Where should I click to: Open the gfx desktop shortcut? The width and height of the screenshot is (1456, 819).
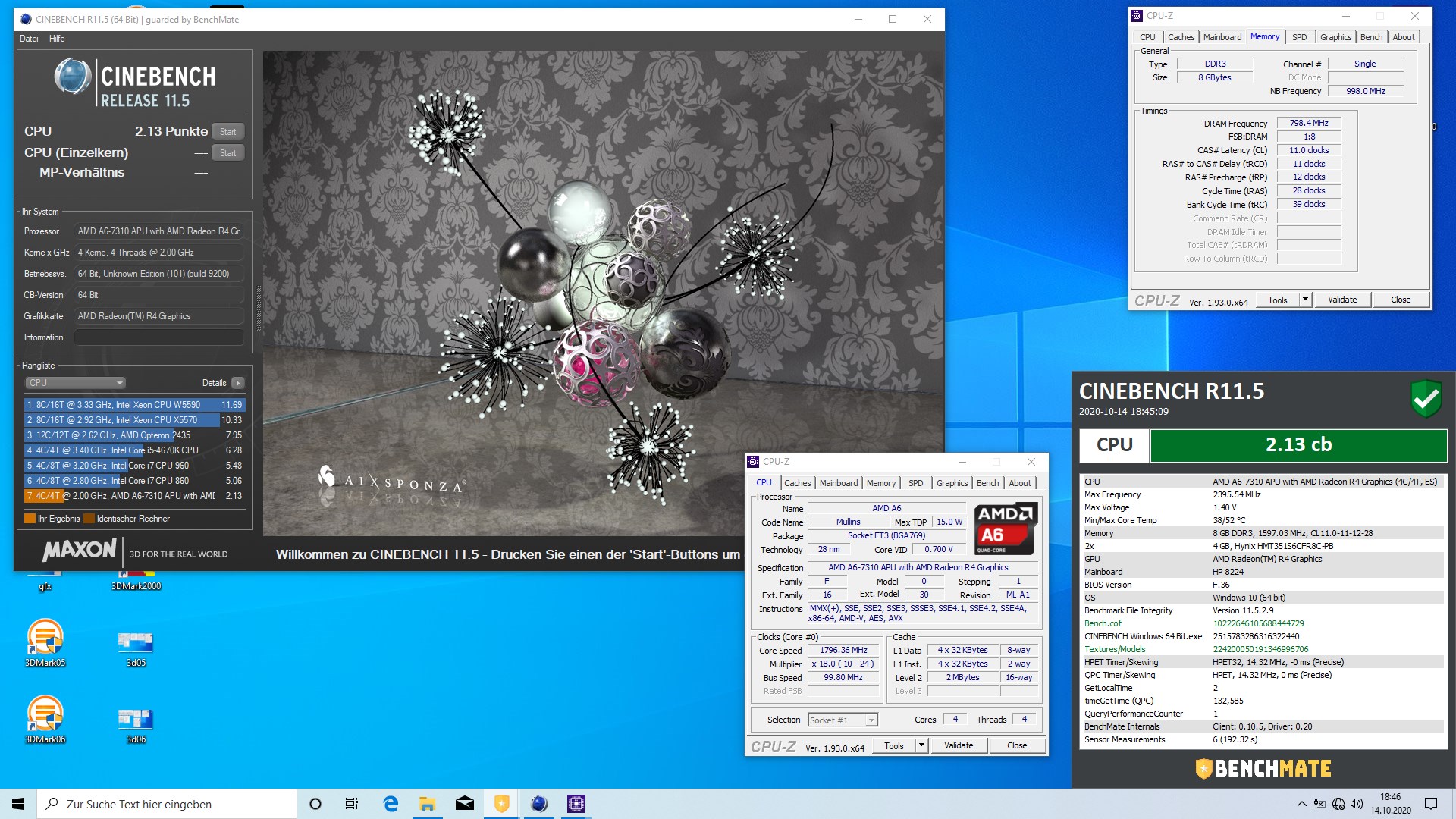(45, 579)
